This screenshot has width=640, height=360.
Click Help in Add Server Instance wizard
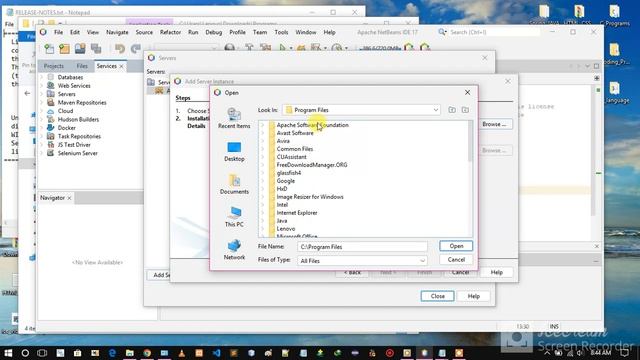click(496, 272)
